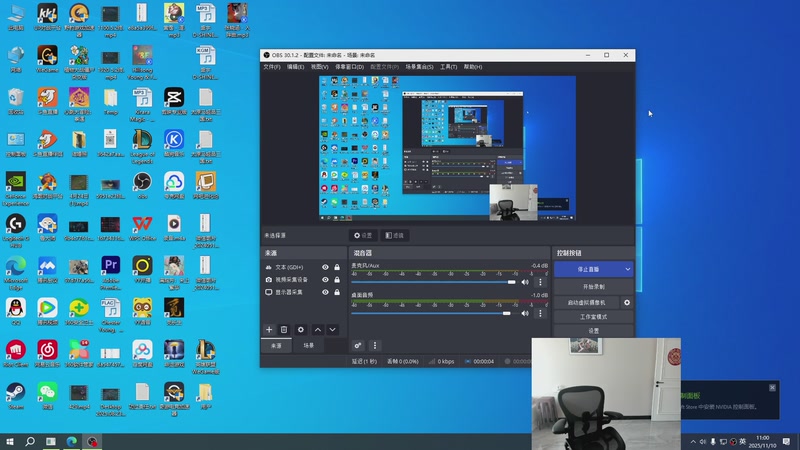Screen dimensions: 800x450
Task: Show hidden system tray icons chevron
Action: [693, 442]
